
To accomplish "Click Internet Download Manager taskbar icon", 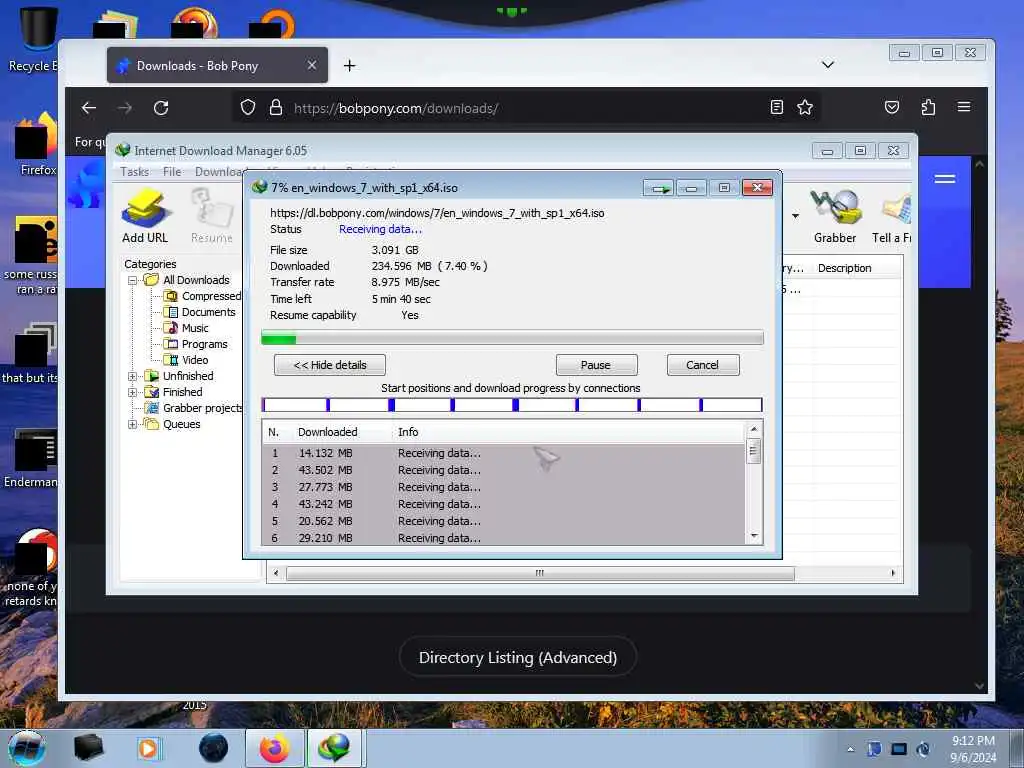I will pyautogui.click(x=334, y=748).
